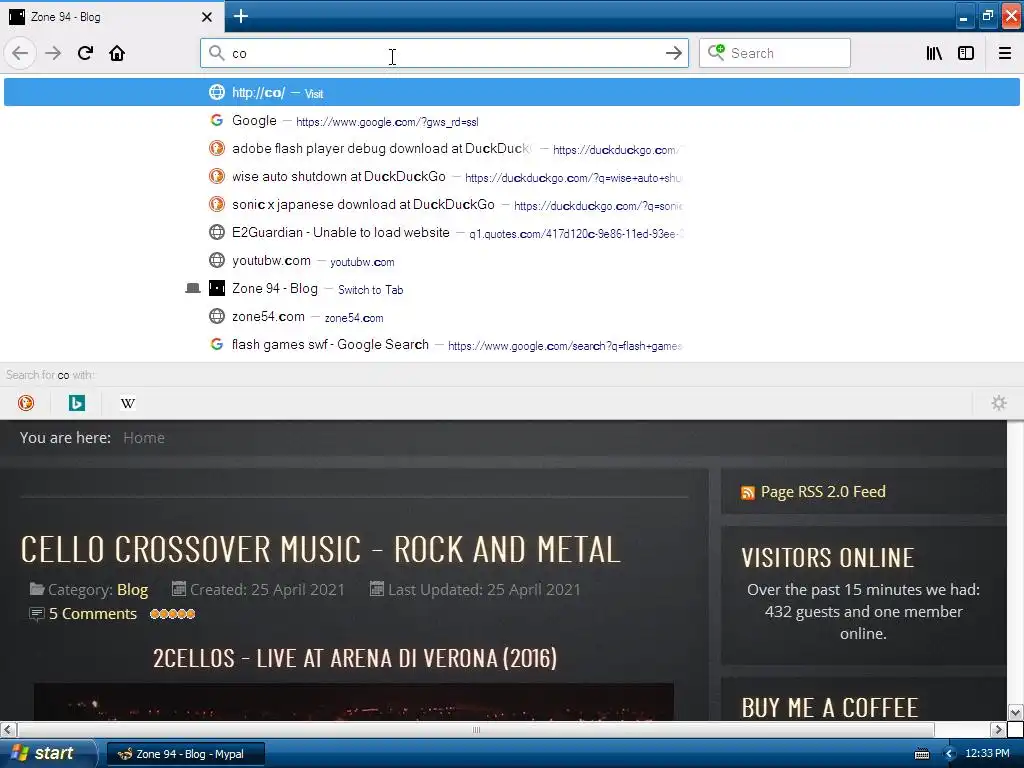Select the youtubw.com suggestion
Image resolution: width=1024 pixels, height=768 pixels.
point(512,261)
